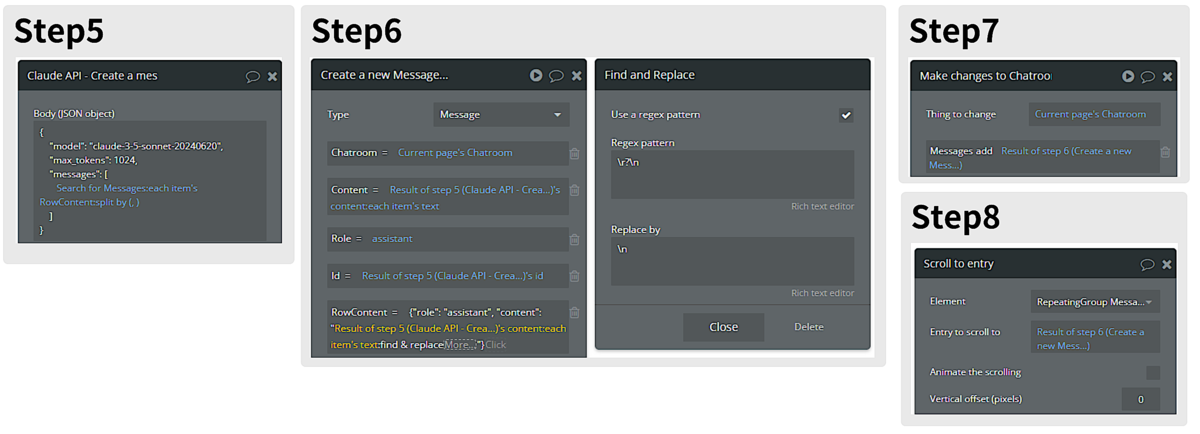Click Close button in Find and Replace

724,327
